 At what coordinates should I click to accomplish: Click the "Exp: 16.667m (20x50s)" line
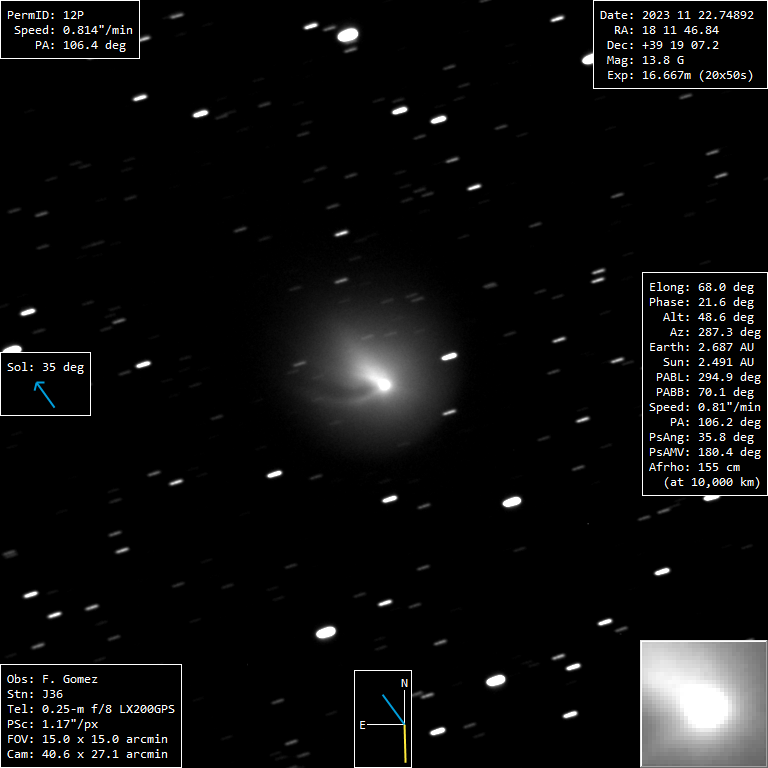680,75
